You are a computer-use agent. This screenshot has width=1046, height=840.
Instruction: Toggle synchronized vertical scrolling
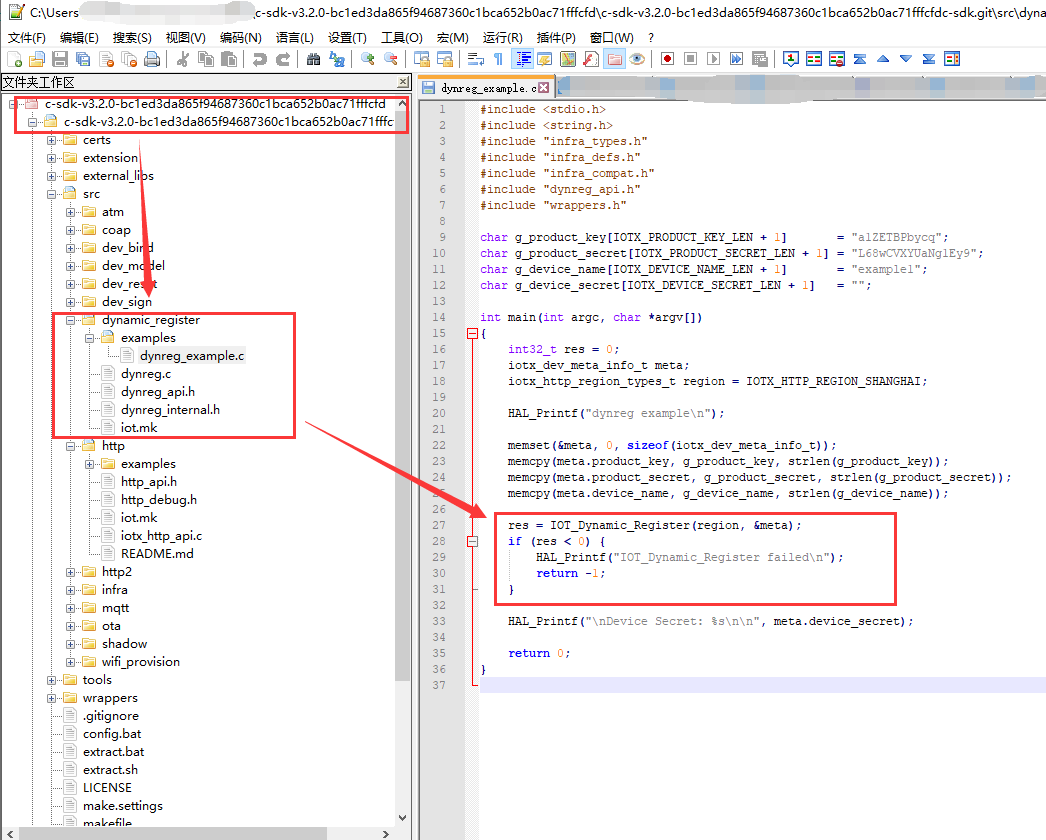(x=422, y=59)
